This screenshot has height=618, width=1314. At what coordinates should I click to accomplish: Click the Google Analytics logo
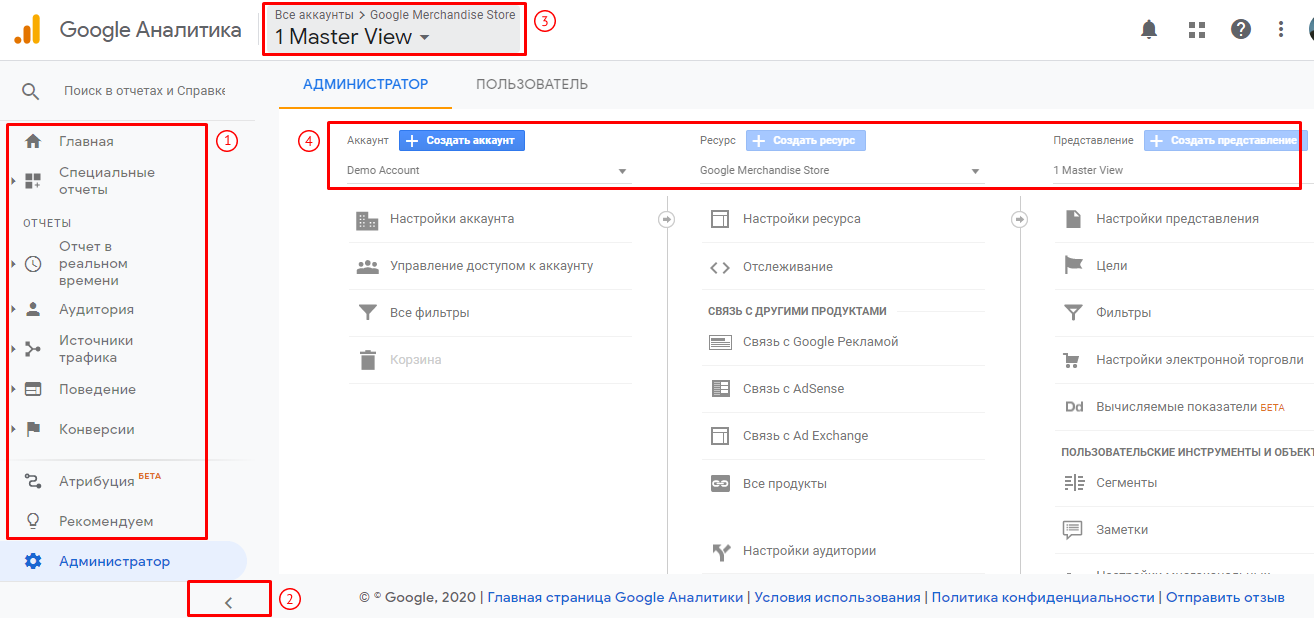tap(27, 30)
